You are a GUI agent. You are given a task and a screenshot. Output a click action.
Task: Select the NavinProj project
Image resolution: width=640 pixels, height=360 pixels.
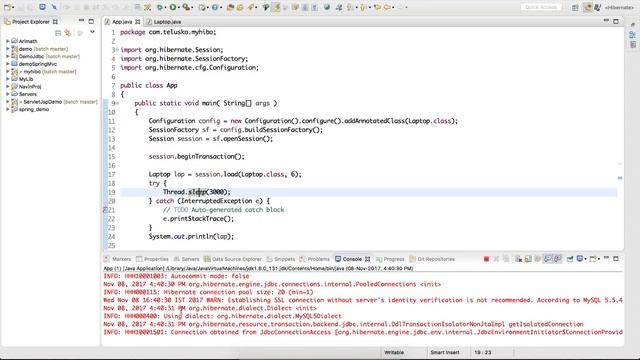30,87
